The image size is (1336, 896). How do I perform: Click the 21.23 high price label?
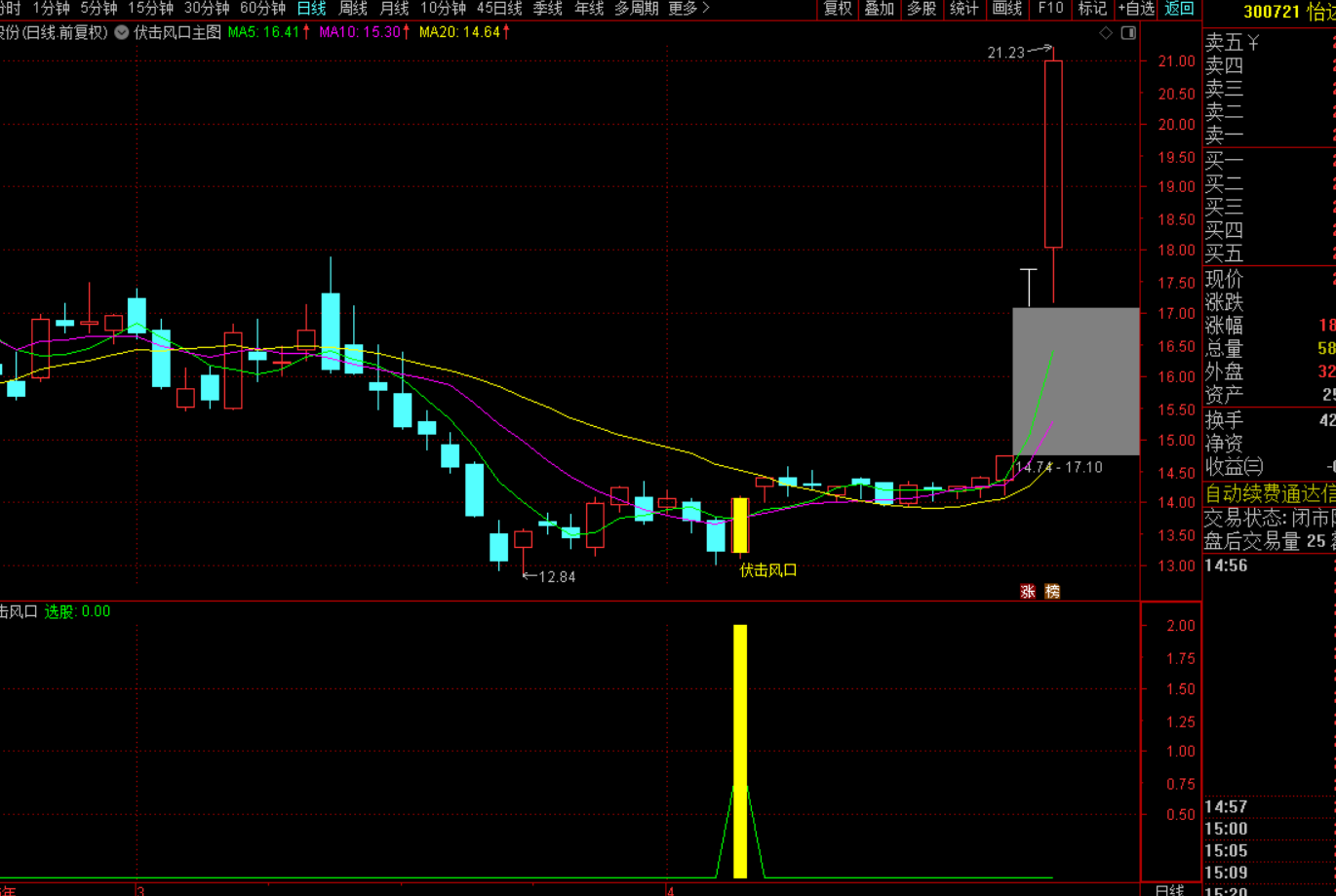click(1005, 53)
